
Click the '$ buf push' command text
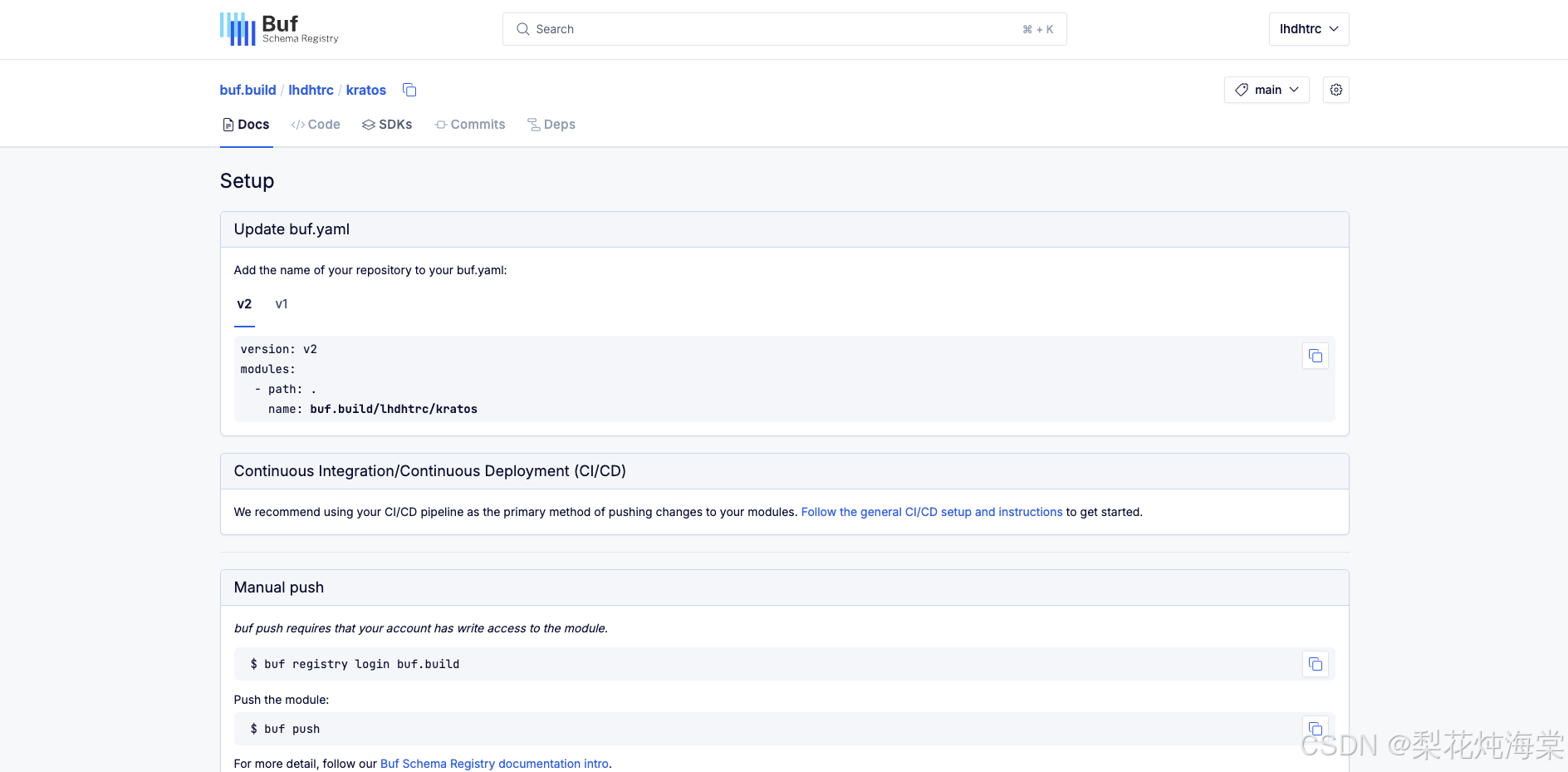(285, 729)
